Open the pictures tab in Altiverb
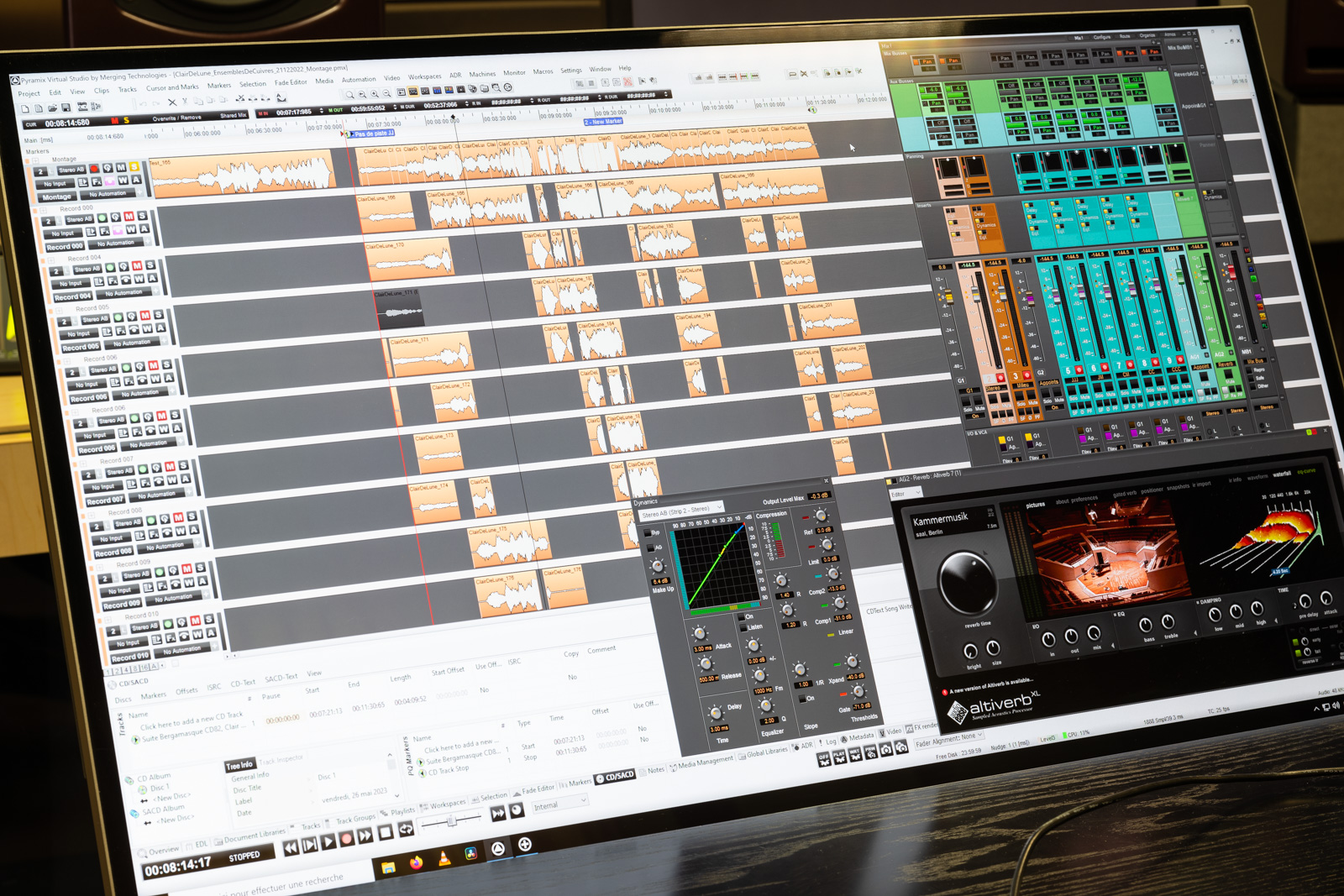Screen dimensions: 1344x896 pos(1035,505)
